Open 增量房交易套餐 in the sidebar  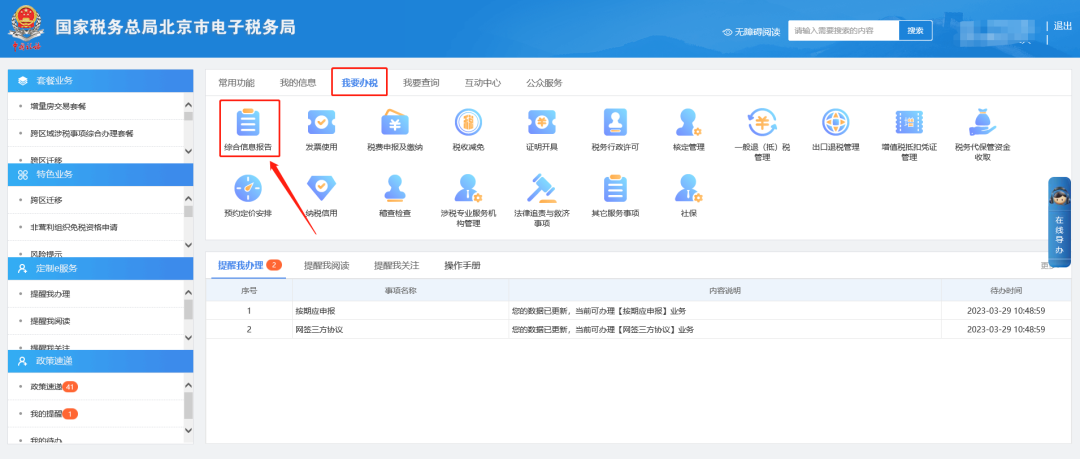click(58, 106)
